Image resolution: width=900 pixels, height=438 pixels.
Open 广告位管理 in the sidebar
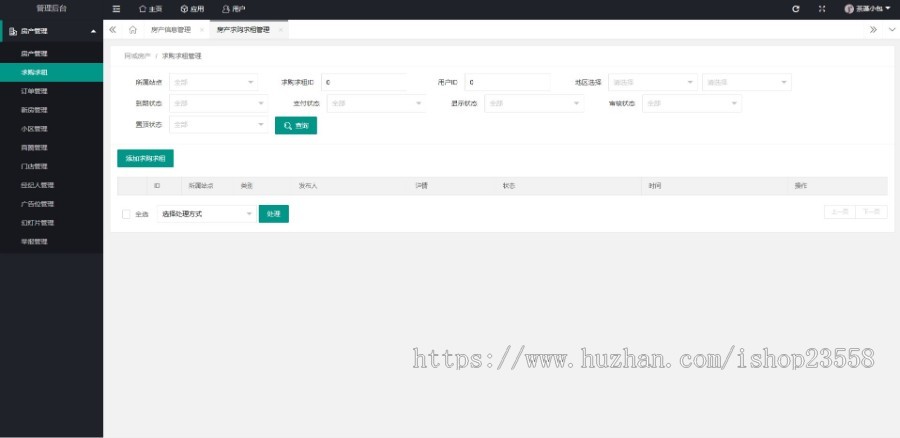52,204
